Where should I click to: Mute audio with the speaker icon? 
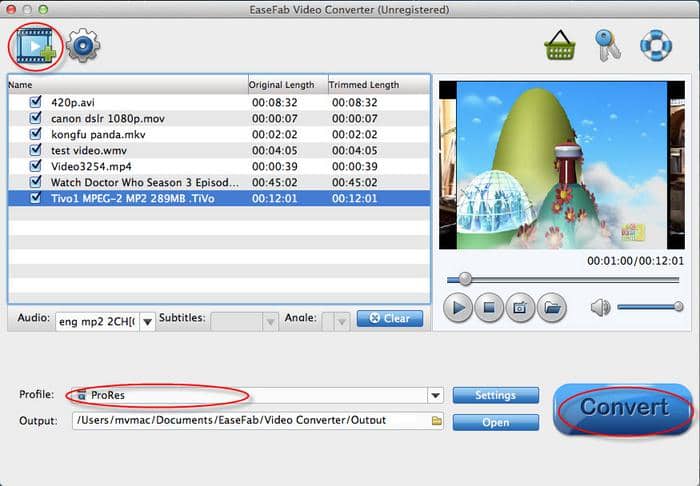point(600,307)
